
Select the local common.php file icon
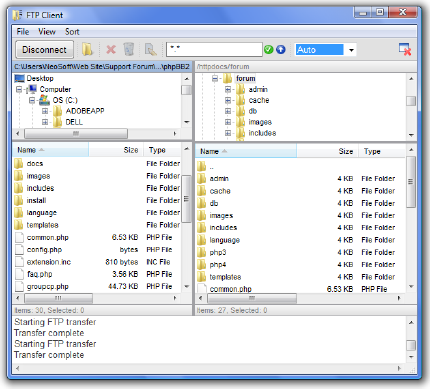[x=20, y=237]
